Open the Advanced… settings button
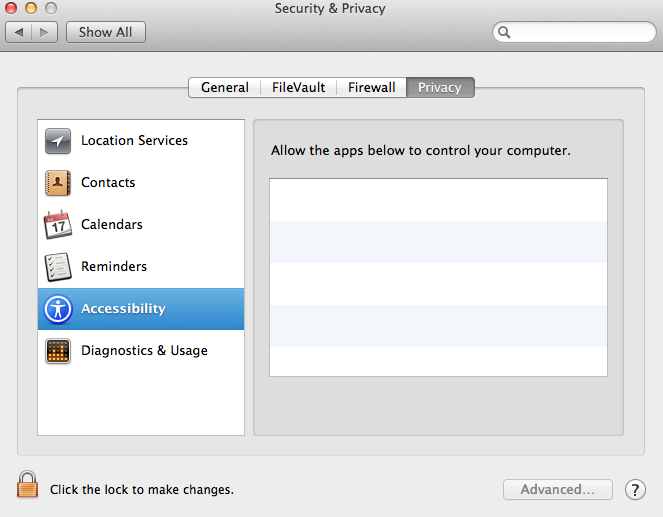This screenshot has width=663, height=517. [558, 490]
